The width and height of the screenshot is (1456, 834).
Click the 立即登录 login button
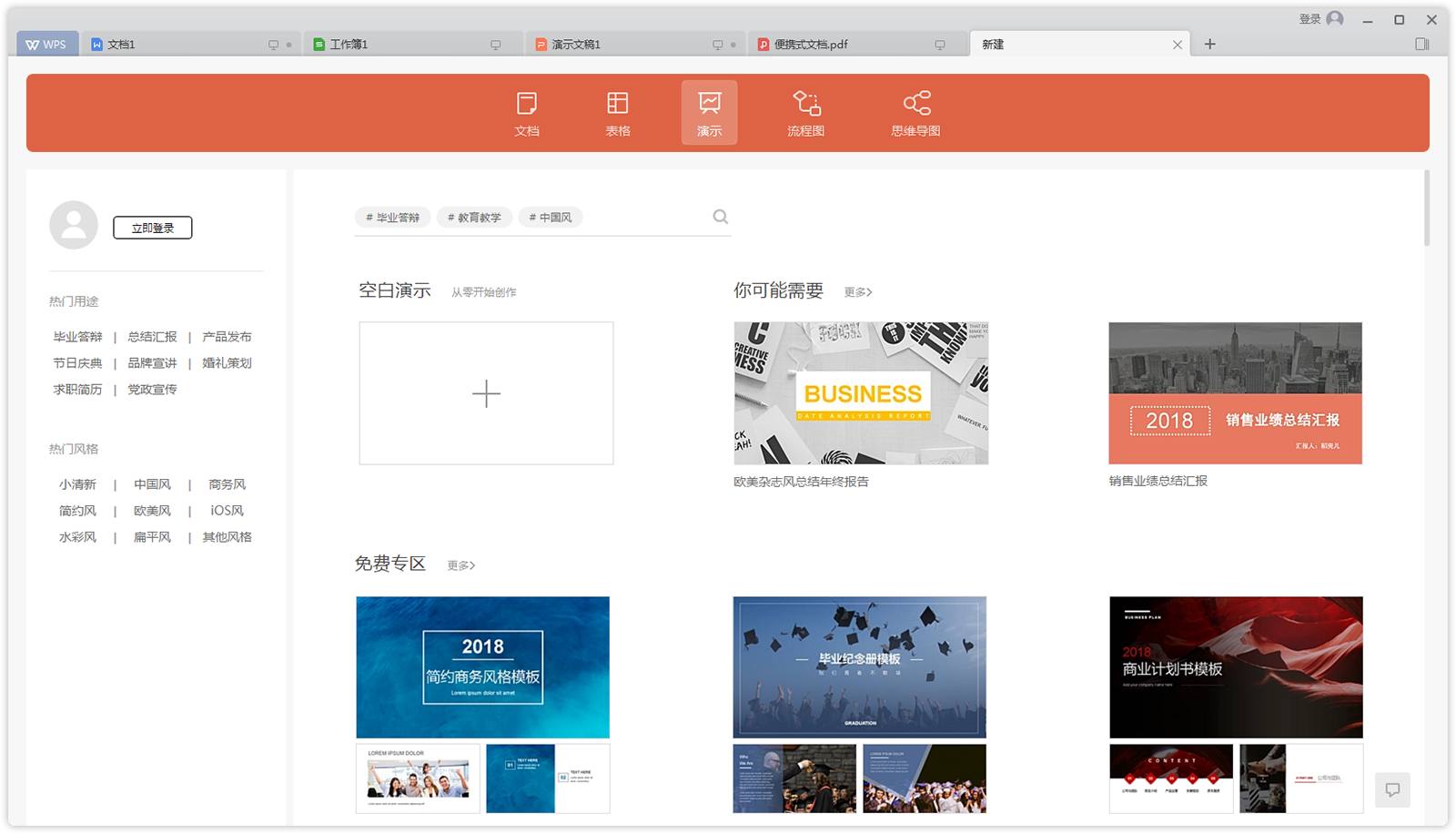coord(153,228)
